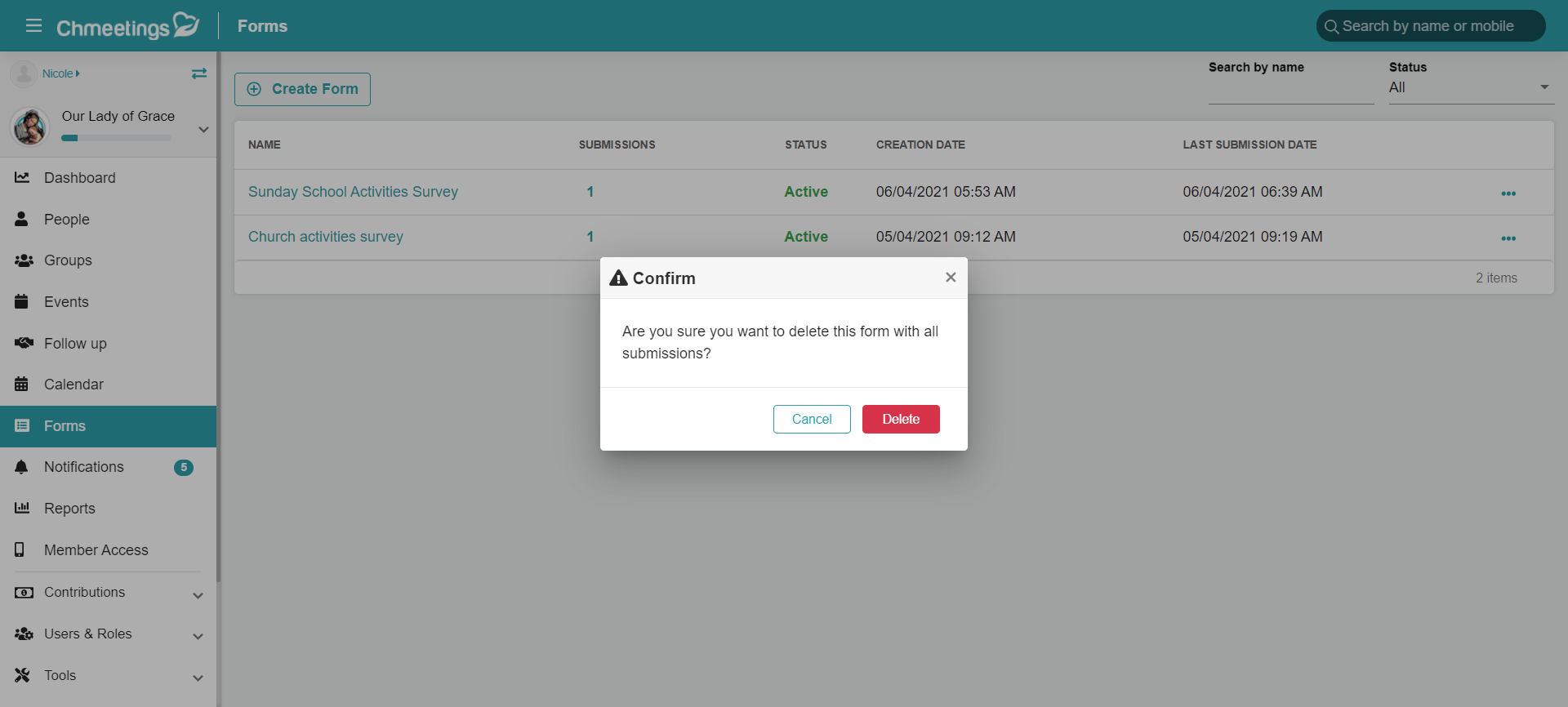The width and height of the screenshot is (1568, 707).
Task: Open the Status All dropdown
Action: (1471, 88)
